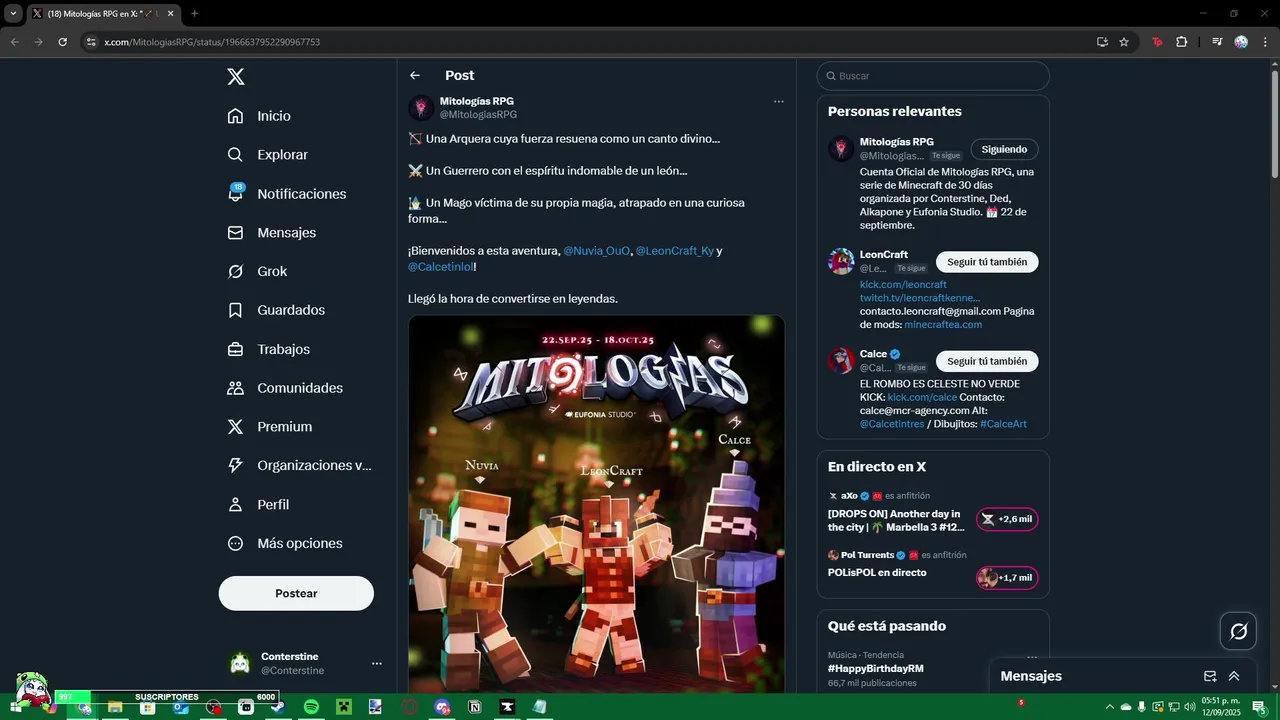Open Chrome three-dot menu
Screen dimensions: 1280x720
(x=1264, y=42)
